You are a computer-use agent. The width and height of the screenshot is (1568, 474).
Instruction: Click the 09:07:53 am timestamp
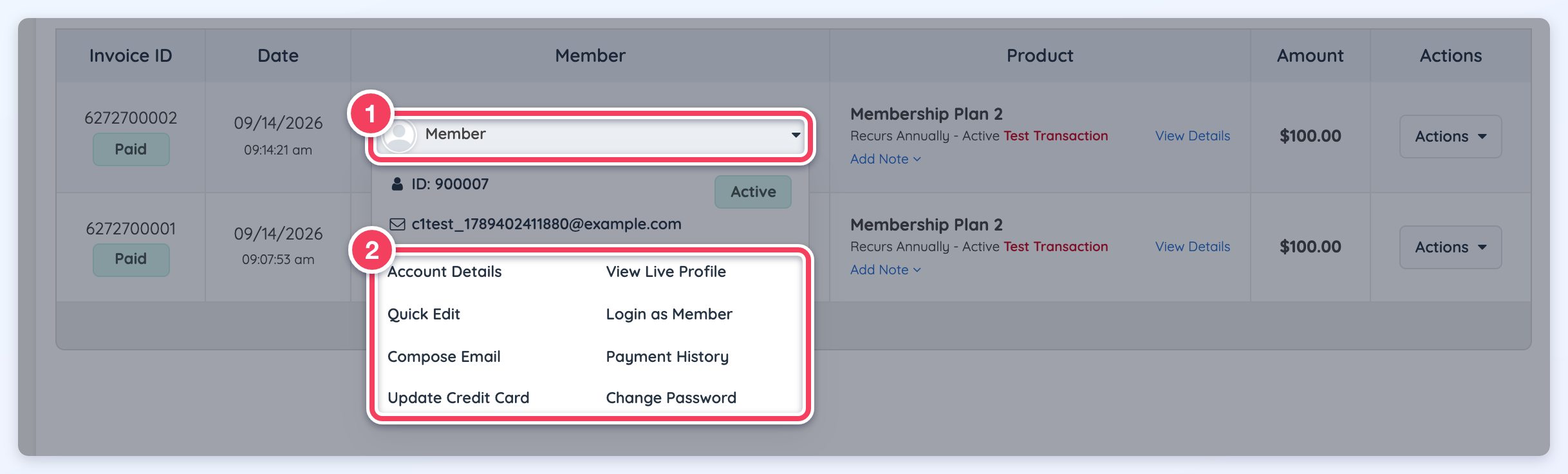coord(278,260)
